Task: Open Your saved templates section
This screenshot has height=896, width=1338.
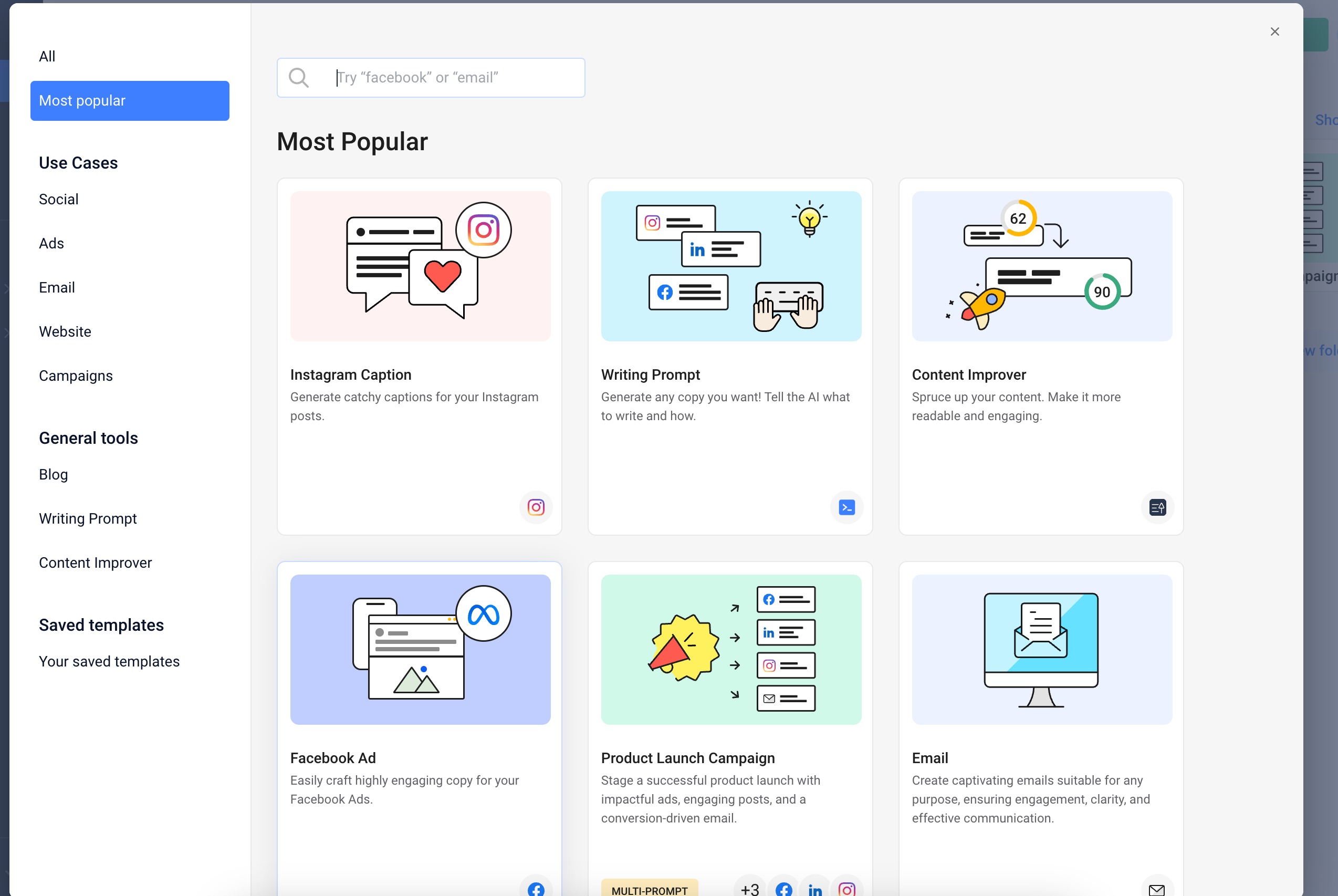Action: coord(109,662)
